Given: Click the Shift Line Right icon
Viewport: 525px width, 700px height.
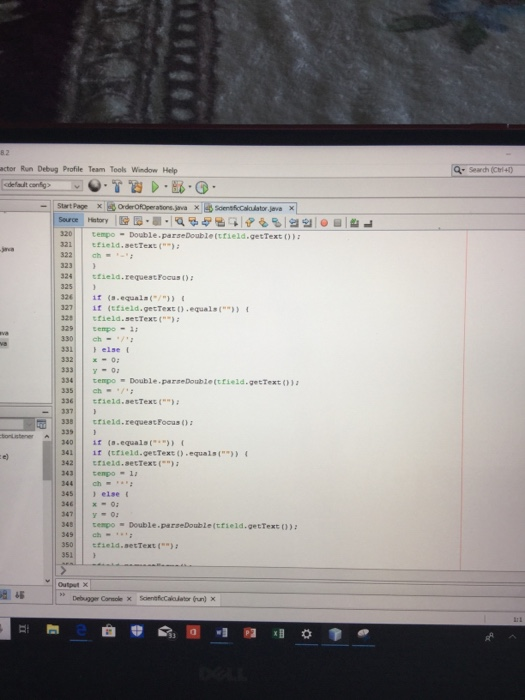Looking at the screenshot, I should click(307, 222).
